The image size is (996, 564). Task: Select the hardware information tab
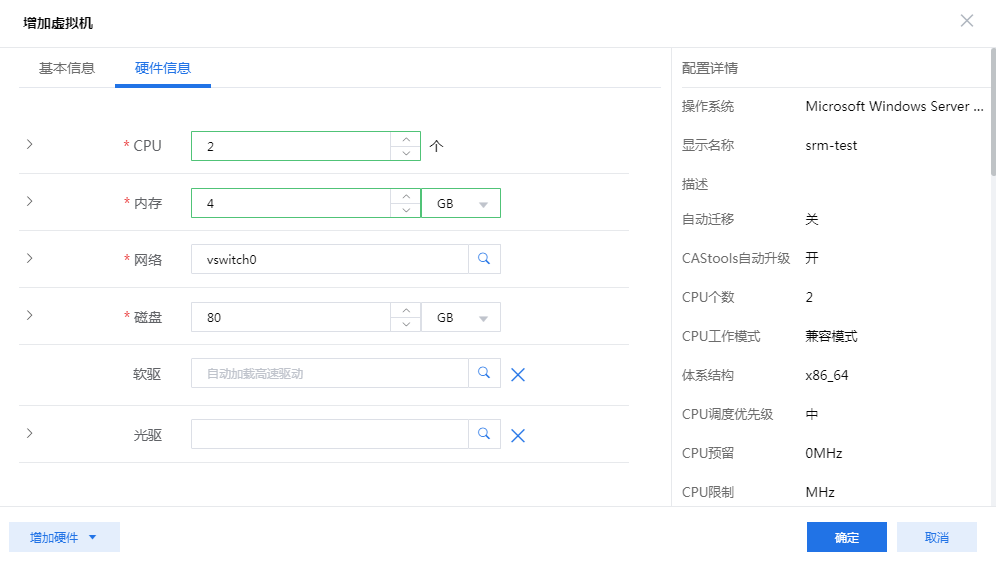point(163,68)
